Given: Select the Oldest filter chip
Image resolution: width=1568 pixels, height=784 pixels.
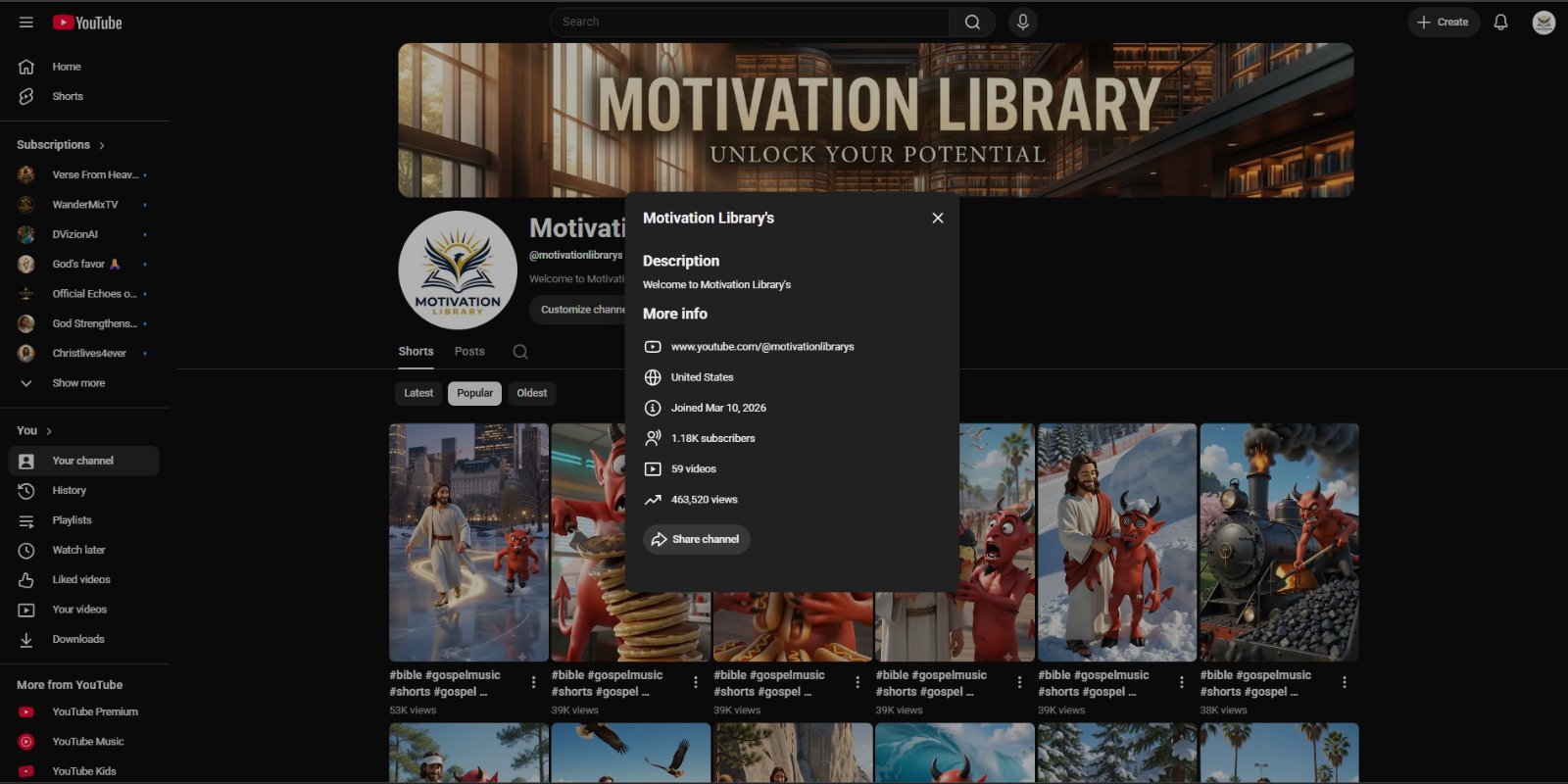Looking at the screenshot, I should coord(532,393).
